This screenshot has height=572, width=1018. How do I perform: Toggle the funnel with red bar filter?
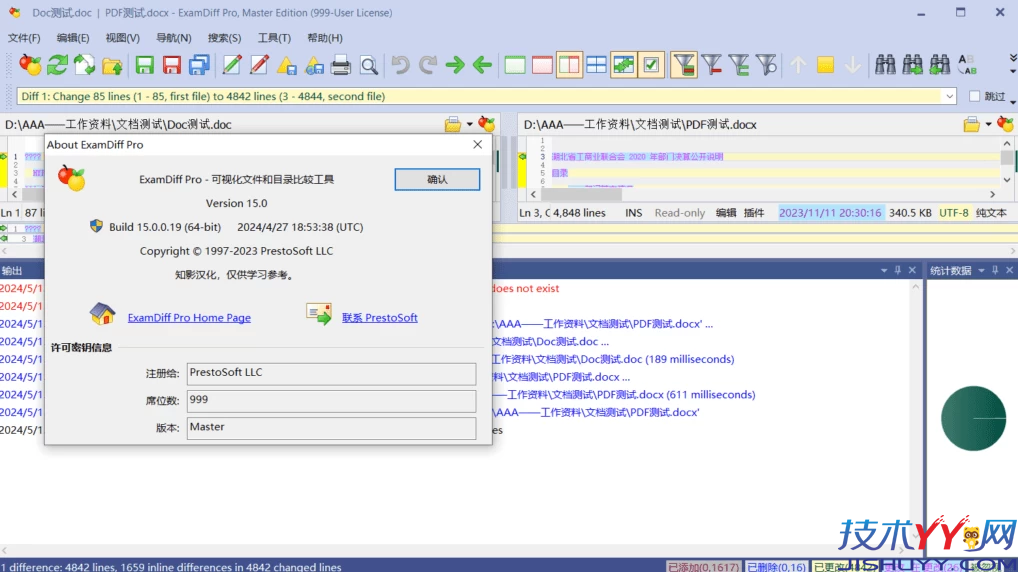[x=712, y=65]
